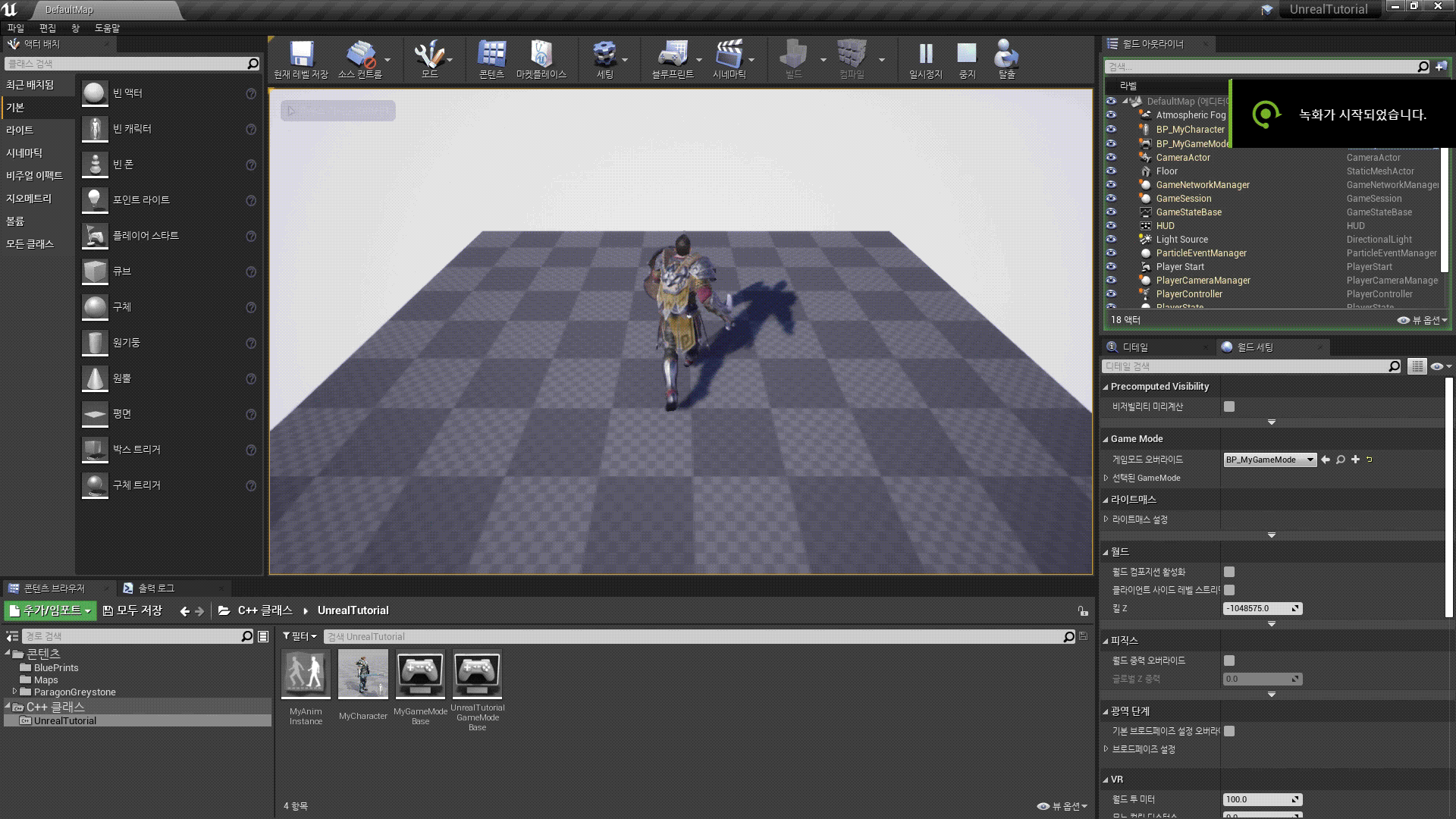
Task: Lock the content browser
Action: pyautogui.click(x=1083, y=610)
